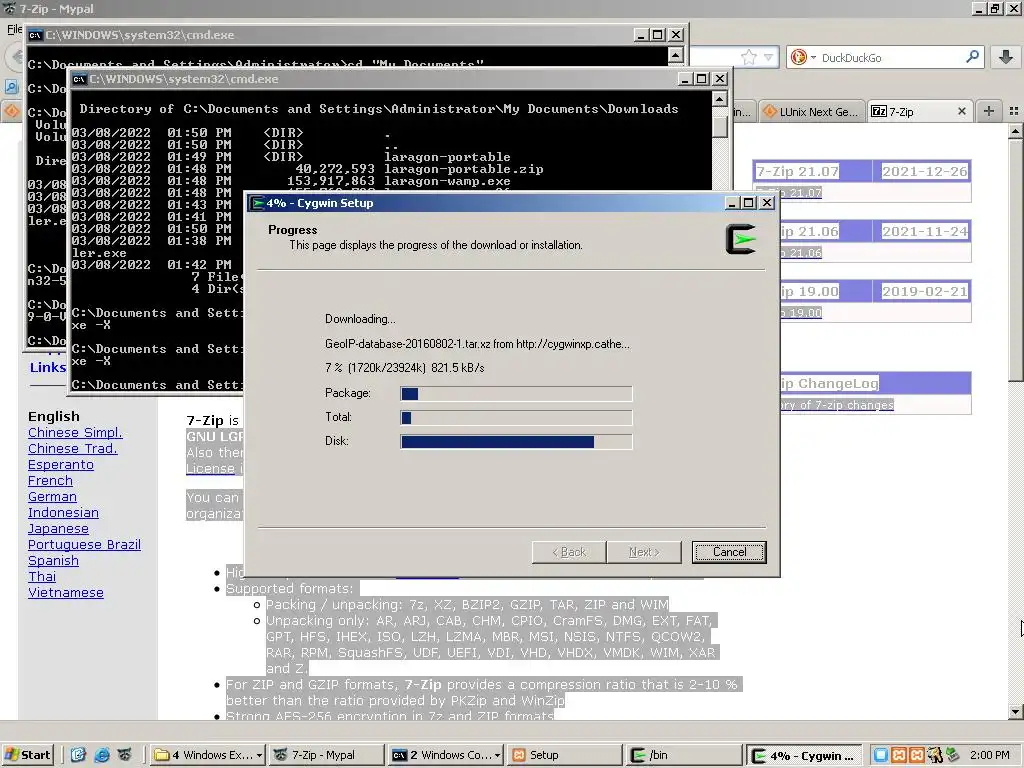Image resolution: width=1024 pixels, height=768 pixels.
Task: Click the clock showing 2:00 PM
Action: coord(989,755)
